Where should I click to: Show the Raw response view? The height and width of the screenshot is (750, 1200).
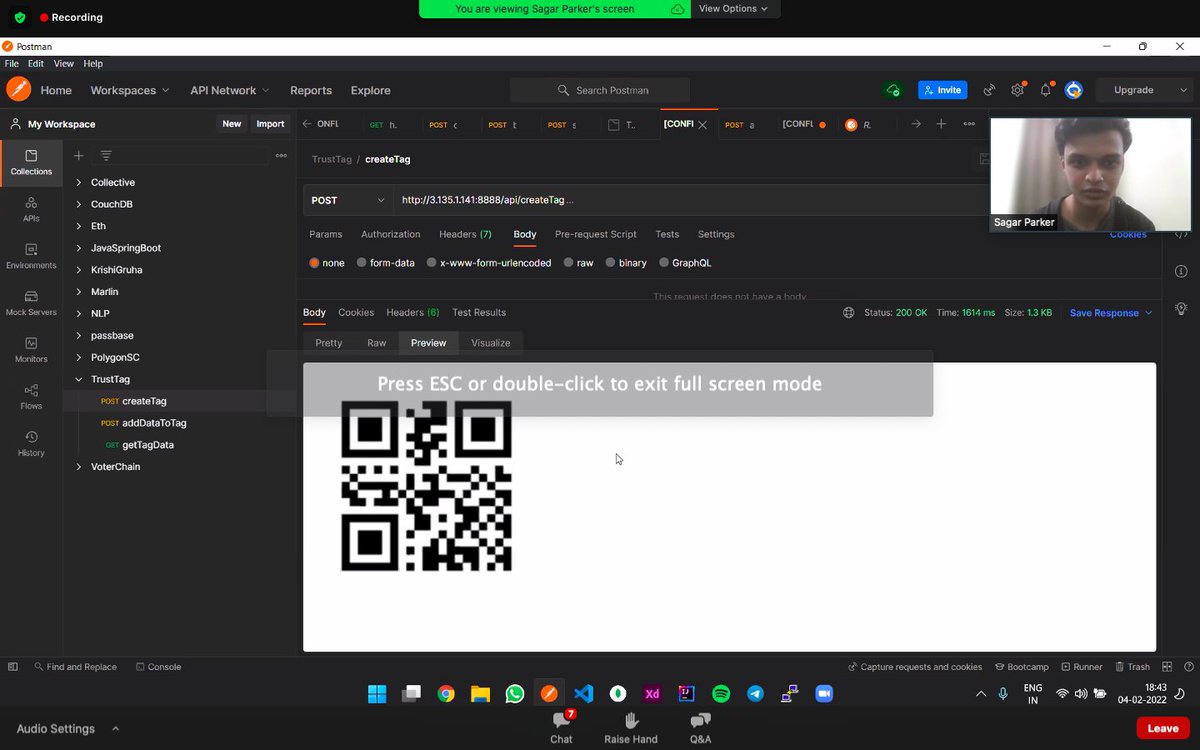[x=376, y=343]
